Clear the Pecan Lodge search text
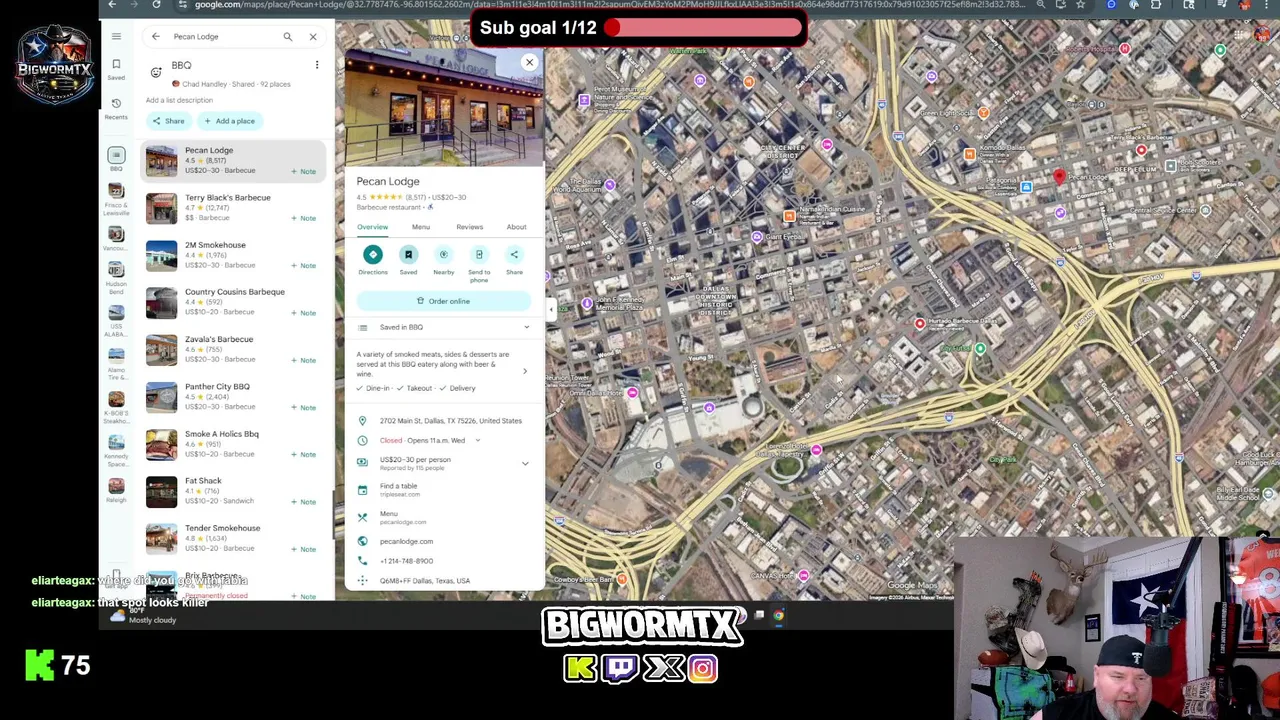 click(313, 37)
